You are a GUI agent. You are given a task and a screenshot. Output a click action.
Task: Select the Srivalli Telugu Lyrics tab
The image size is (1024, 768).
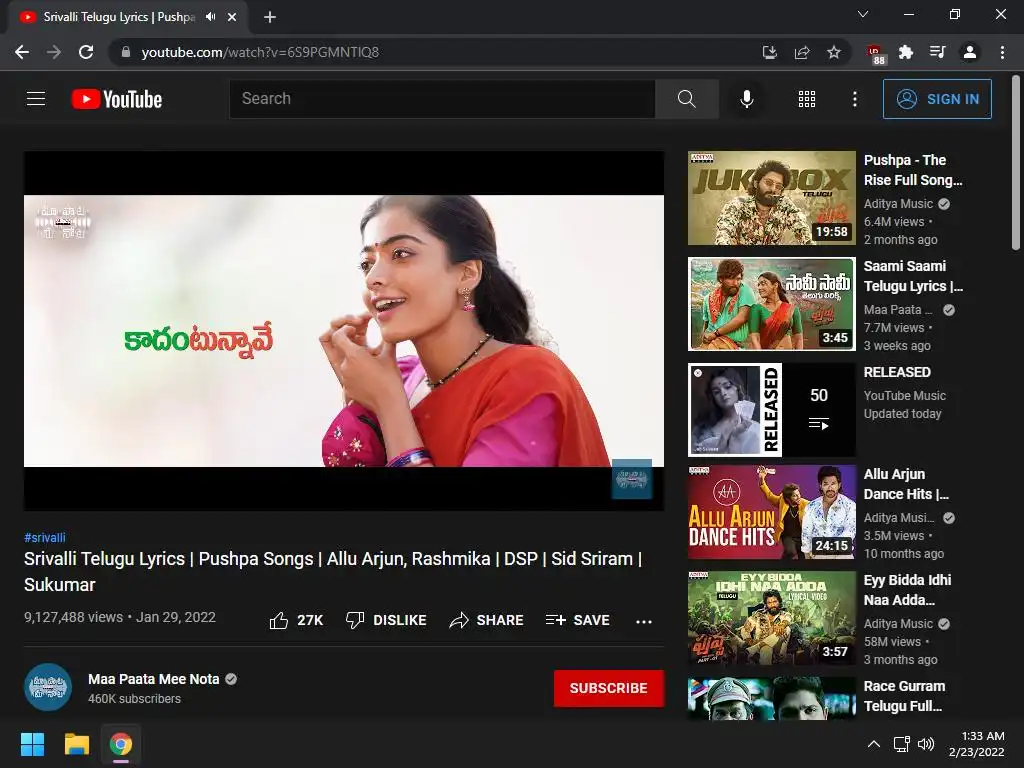(128, 17)
